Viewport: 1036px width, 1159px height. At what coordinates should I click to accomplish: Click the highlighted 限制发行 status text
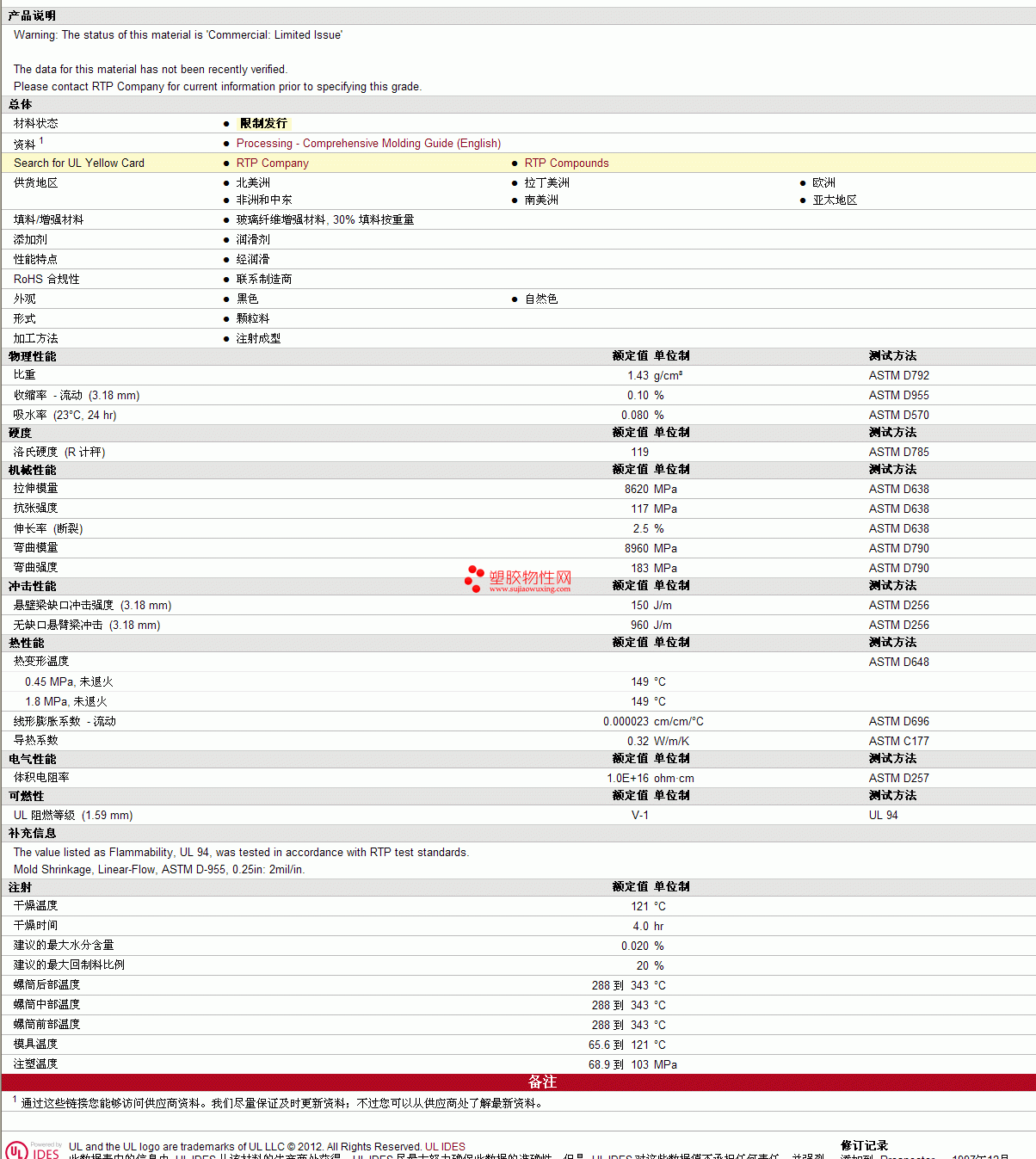[263, 124]
